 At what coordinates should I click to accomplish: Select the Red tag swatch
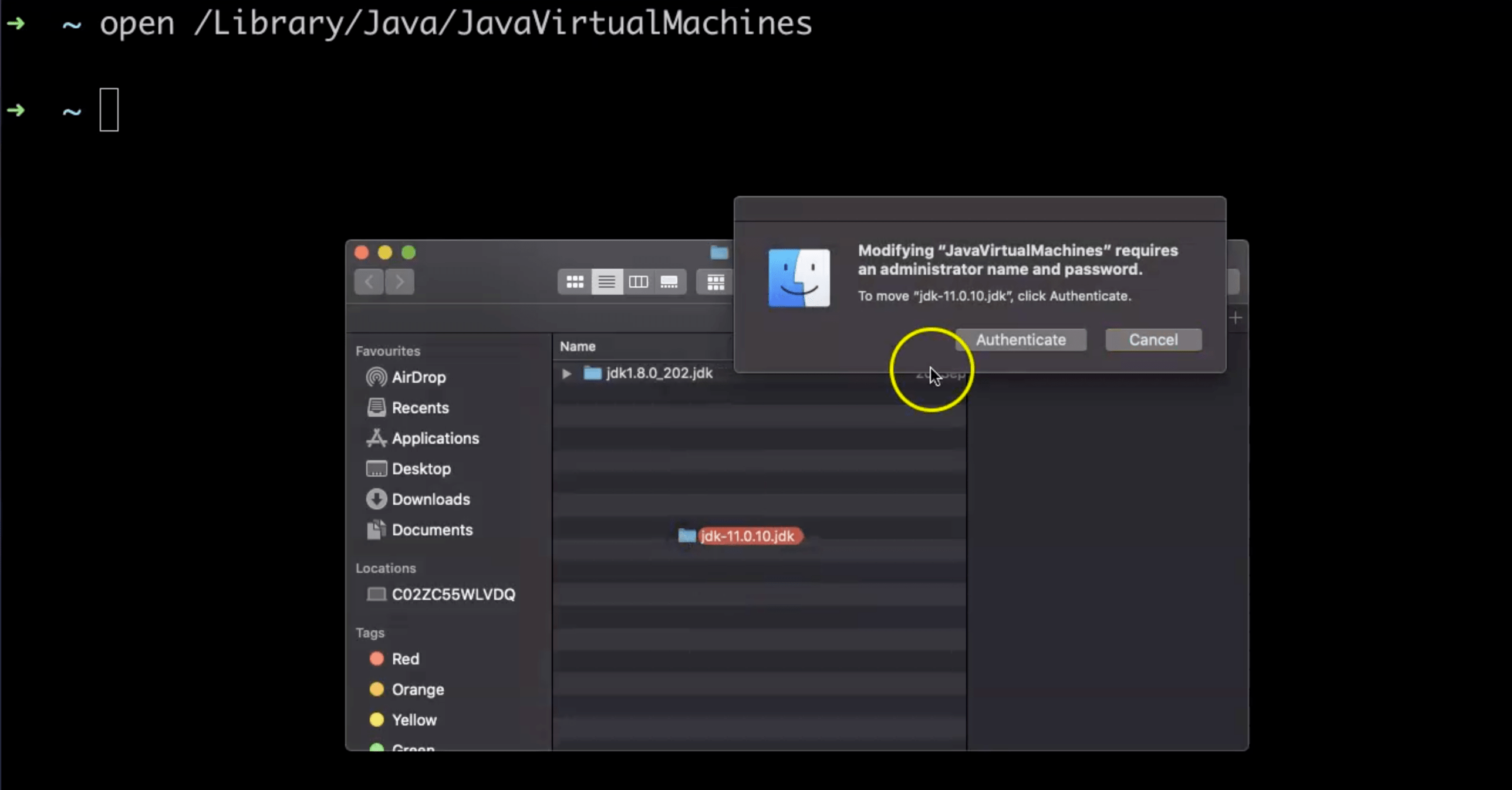pyautogui.click(x=376, y=659)
